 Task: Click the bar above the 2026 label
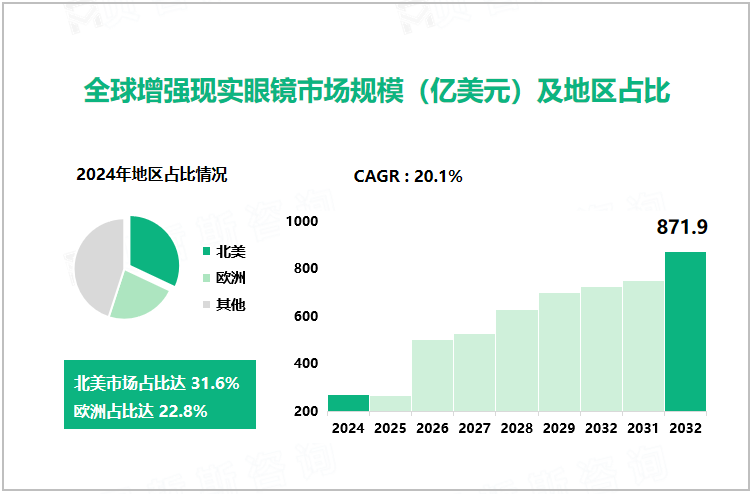[432, 376]
